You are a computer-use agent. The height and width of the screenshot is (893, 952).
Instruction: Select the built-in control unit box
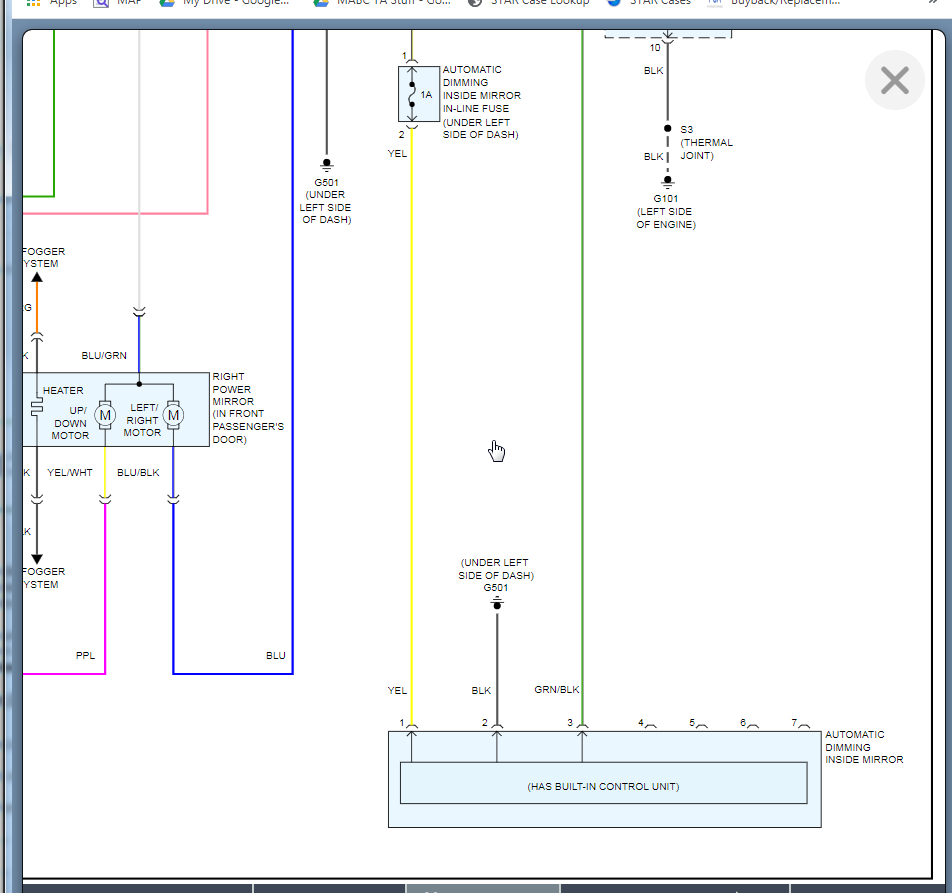tap(604, 783)
